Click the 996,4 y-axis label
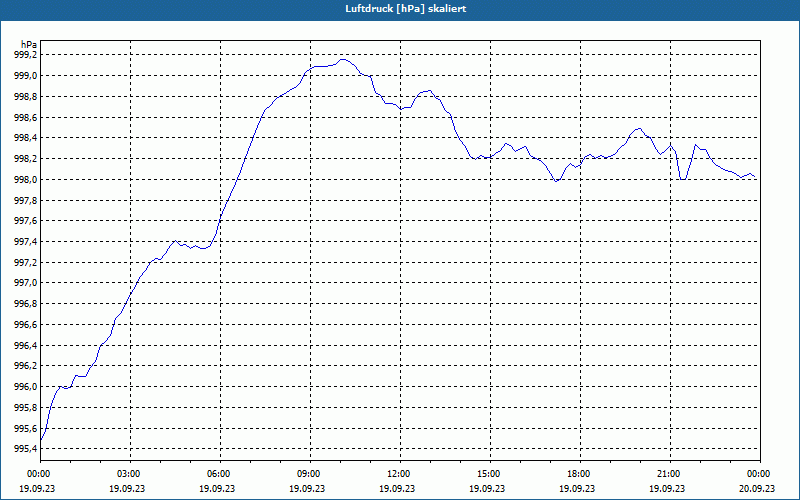800x500 pixels. 25,345
